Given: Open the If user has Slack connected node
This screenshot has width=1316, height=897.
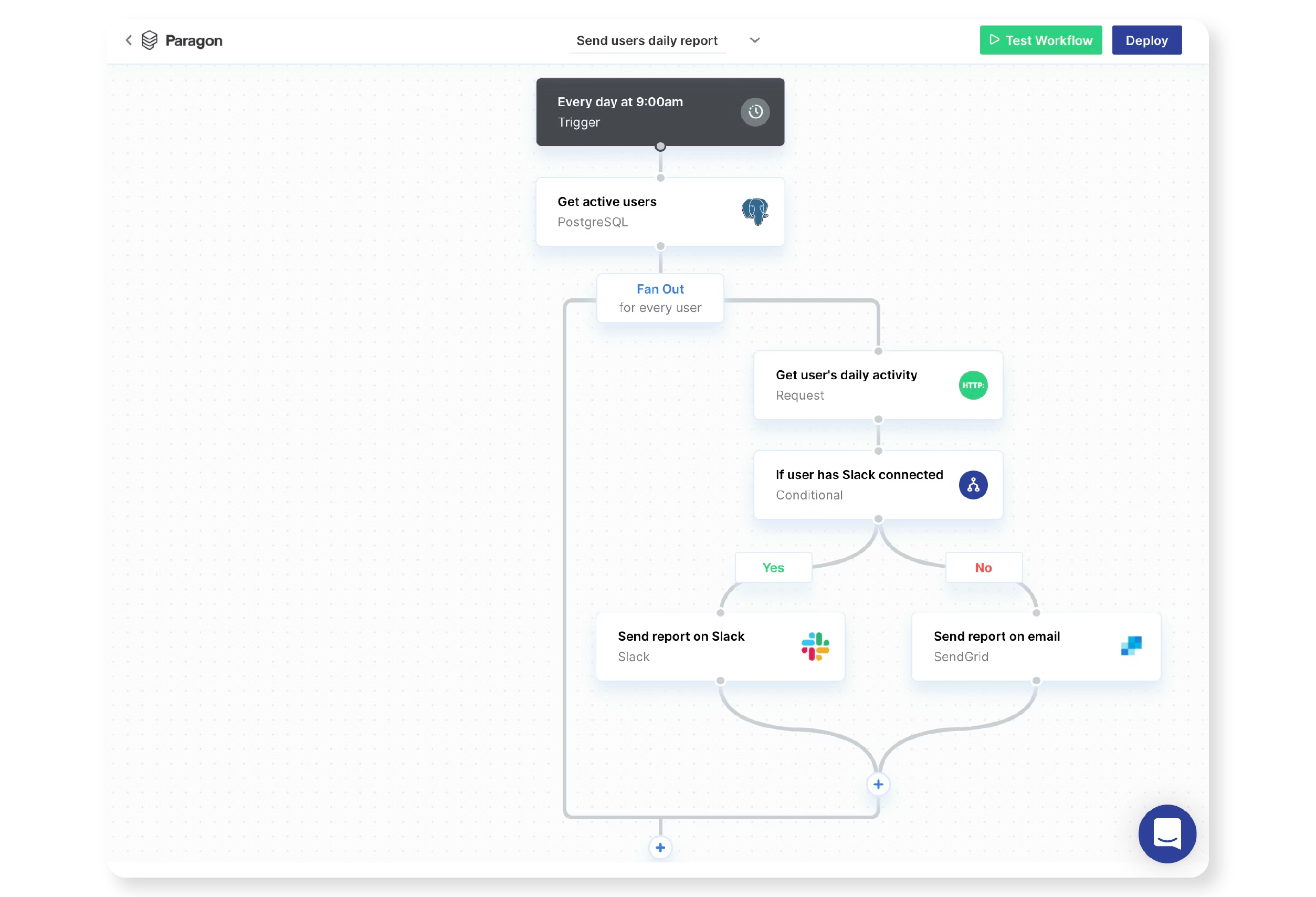Looking at the screenshot, I should pos(859,485).
